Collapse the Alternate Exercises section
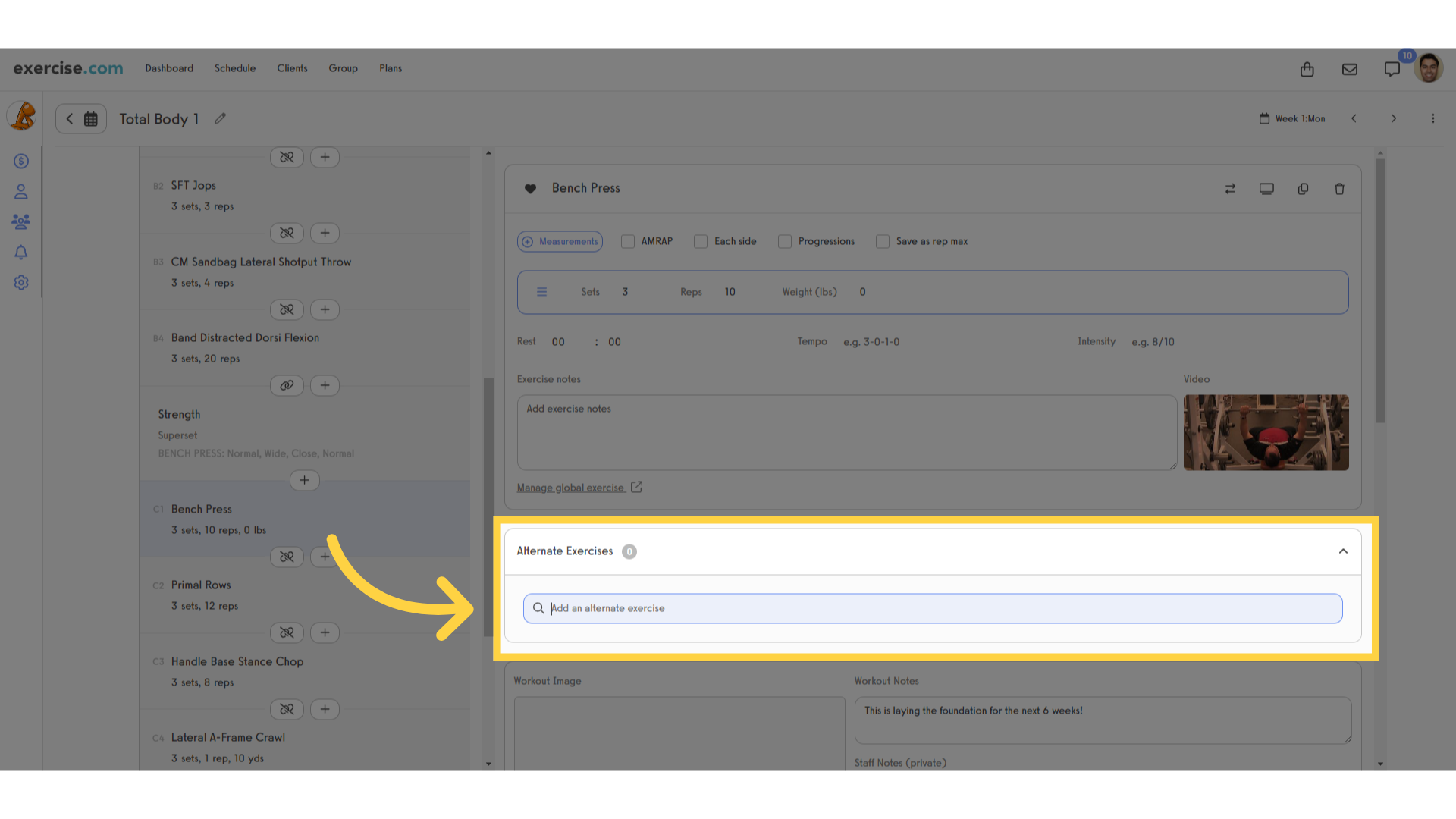Image resolution: width=1456 pixels, height=819 pixels. pos(1343,551)
